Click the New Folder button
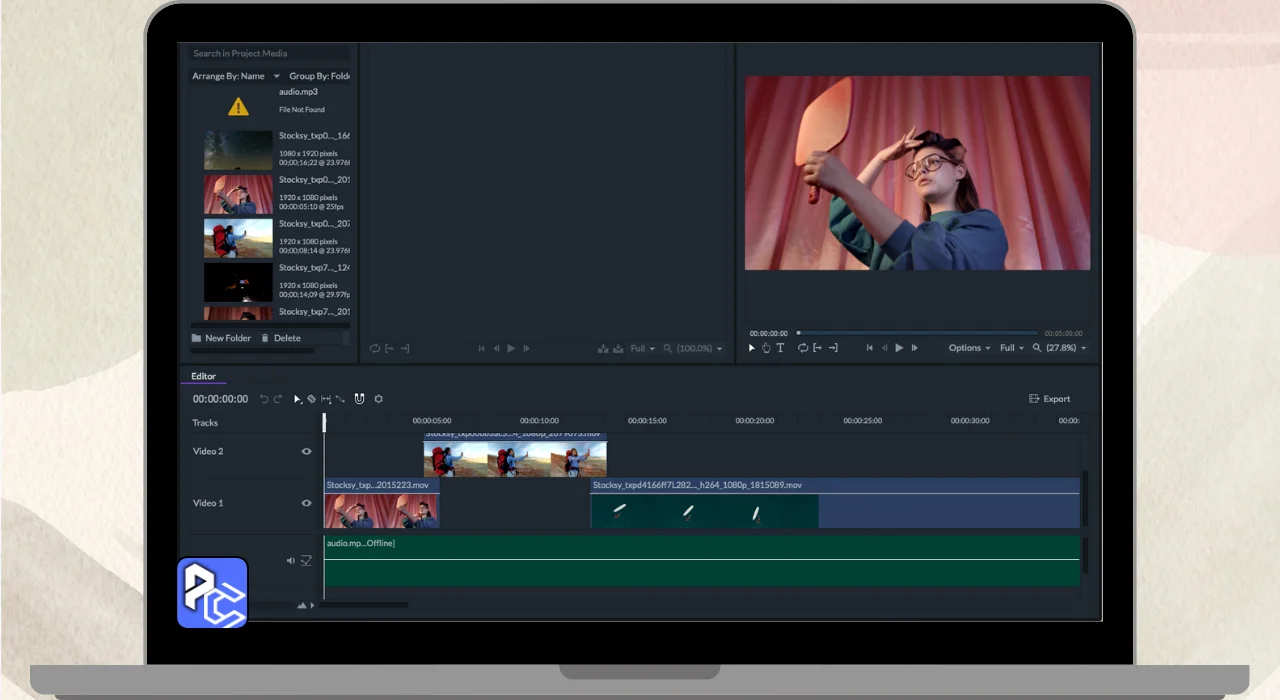 221,338
